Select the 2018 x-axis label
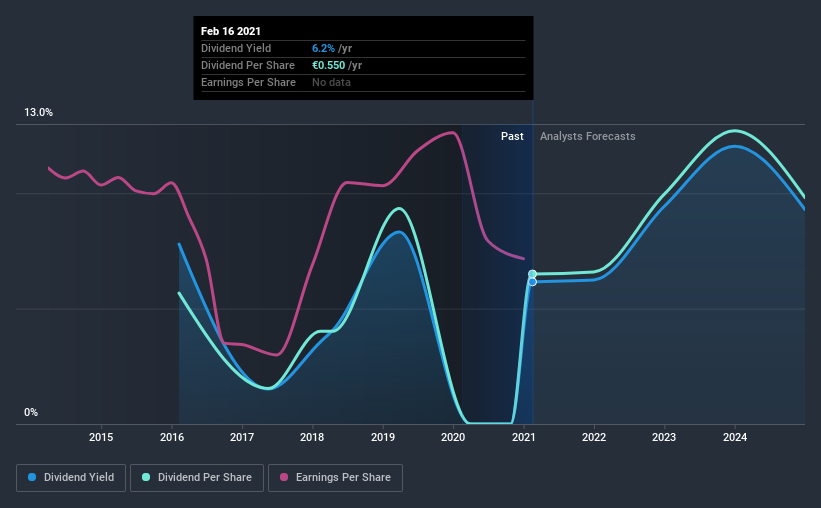Viewport: 821px width, 508px height. coord(312,437)
